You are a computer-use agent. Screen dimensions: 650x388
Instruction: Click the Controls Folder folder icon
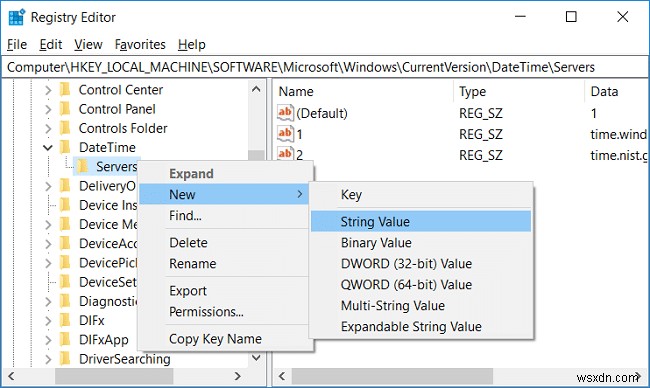pos(65,128)
